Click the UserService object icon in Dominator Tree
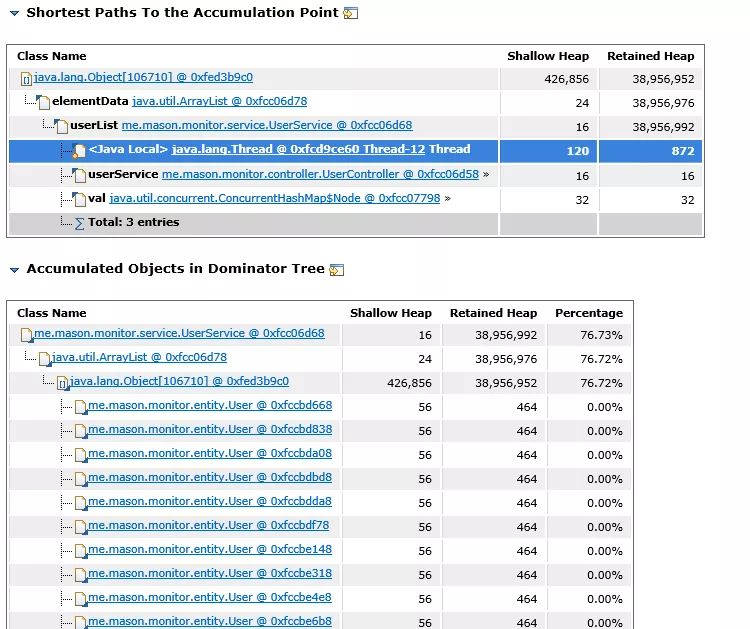The height and width of the screenshot is (629, 750). [x=26, y=334]
